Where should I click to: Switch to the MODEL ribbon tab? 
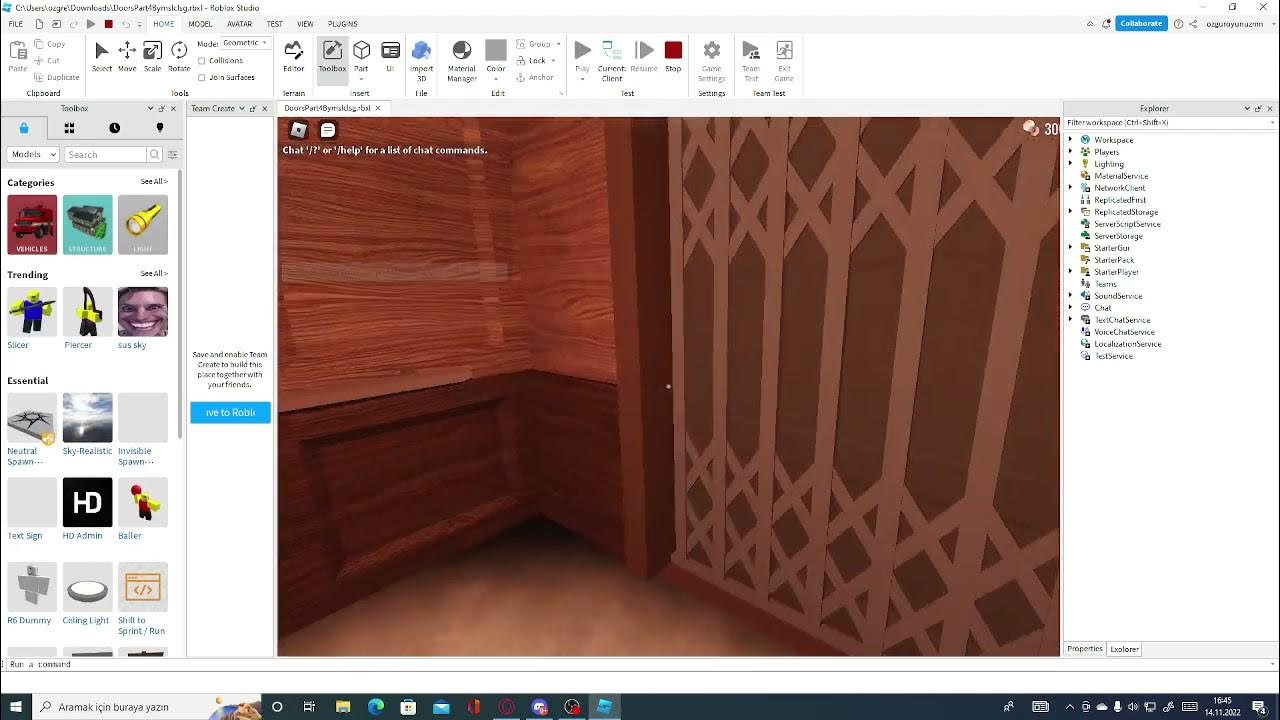(x=200, y=24)
